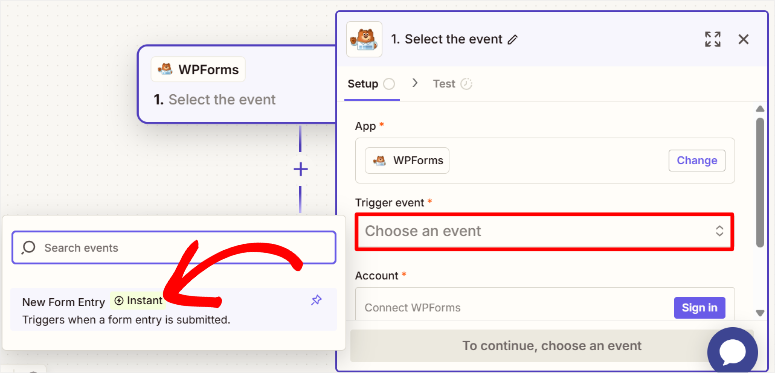Click the WPForms app badge in step card
775x373 pixels.
click(x=198, y=70)
